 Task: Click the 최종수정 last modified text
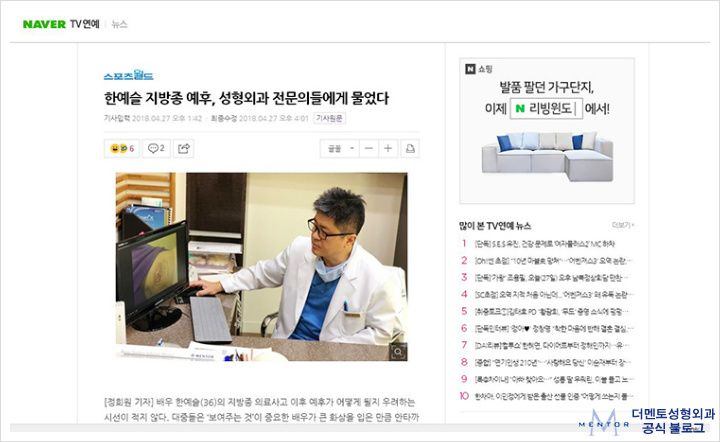pyautogui.click(x=259, y=118)
